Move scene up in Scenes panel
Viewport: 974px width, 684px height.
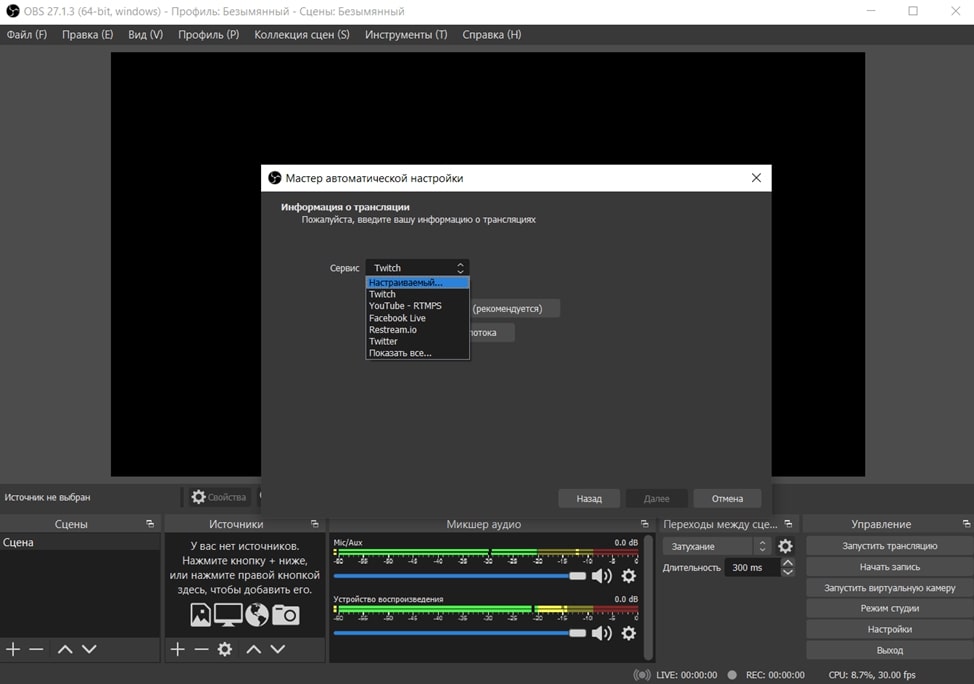point(65,649)
